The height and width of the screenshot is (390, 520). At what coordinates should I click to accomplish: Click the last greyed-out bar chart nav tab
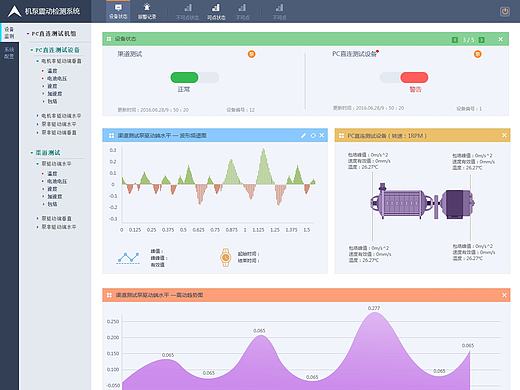(x=279, y=11)
